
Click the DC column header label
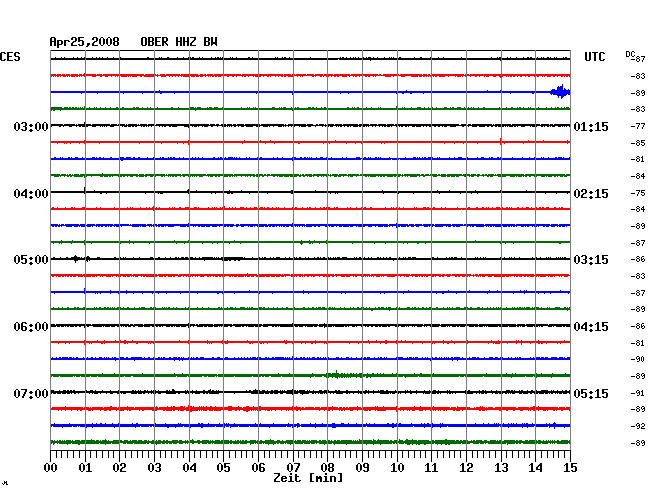630,54
